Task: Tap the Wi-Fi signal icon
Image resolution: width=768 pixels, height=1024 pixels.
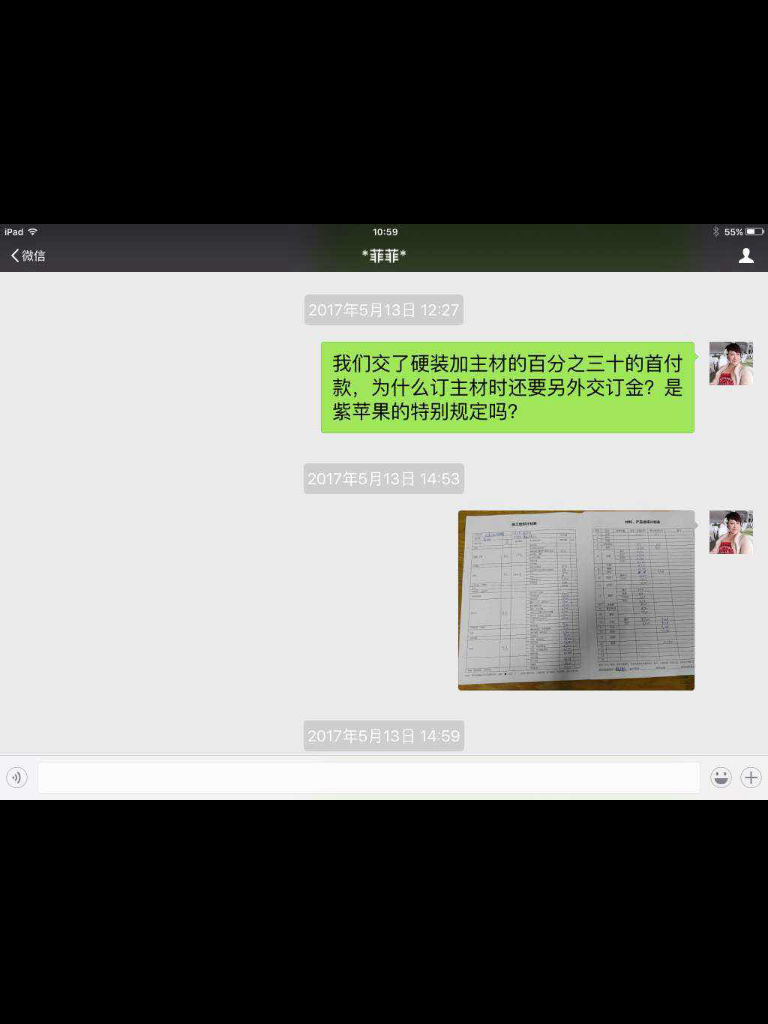Action: tap(33, 232)
